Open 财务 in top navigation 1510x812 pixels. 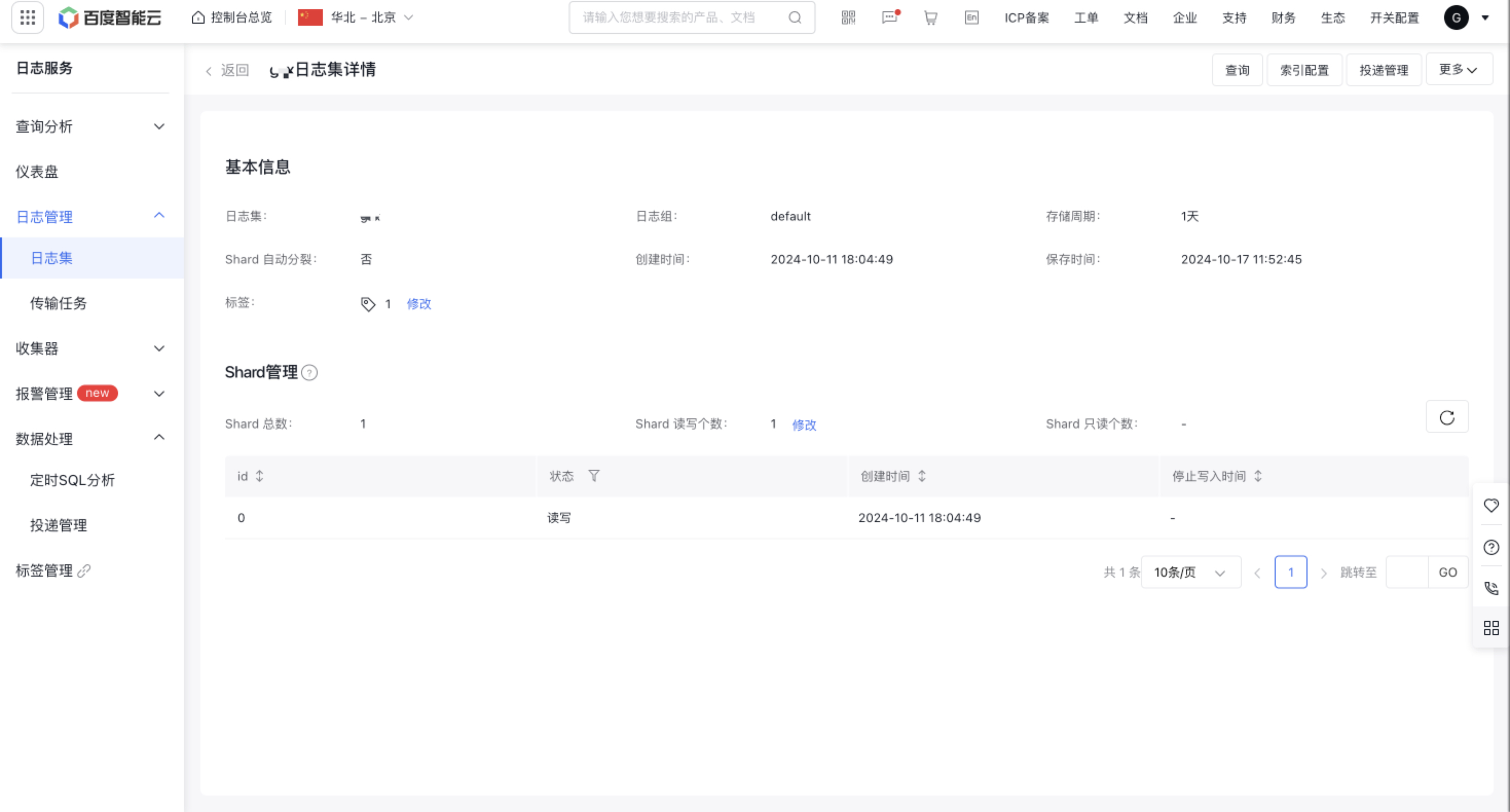point(1283,17)
